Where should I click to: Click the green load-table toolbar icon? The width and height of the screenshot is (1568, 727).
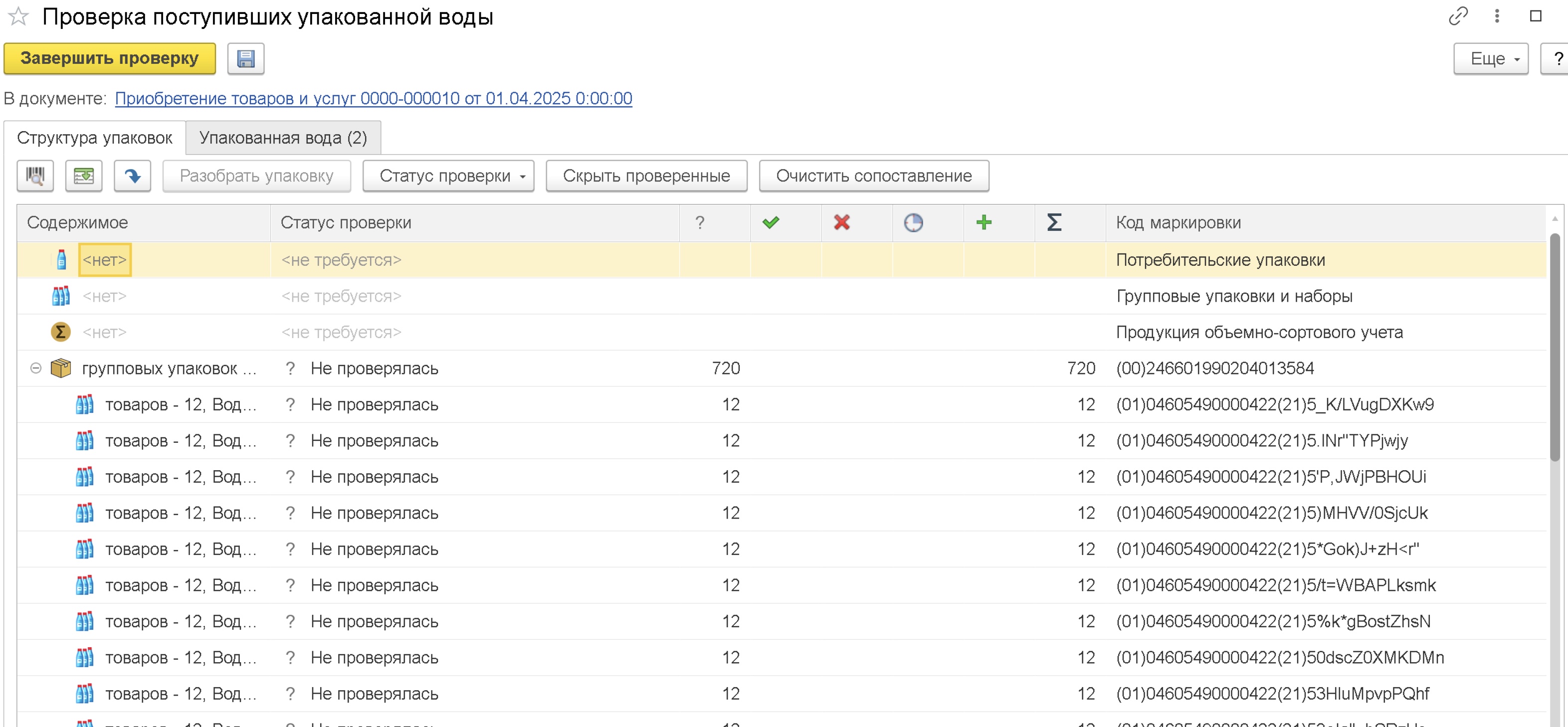coord(84,176)
